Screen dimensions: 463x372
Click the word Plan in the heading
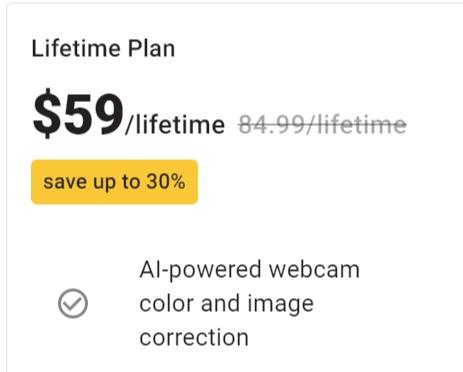pyautogui.click(x=152, y=49)
